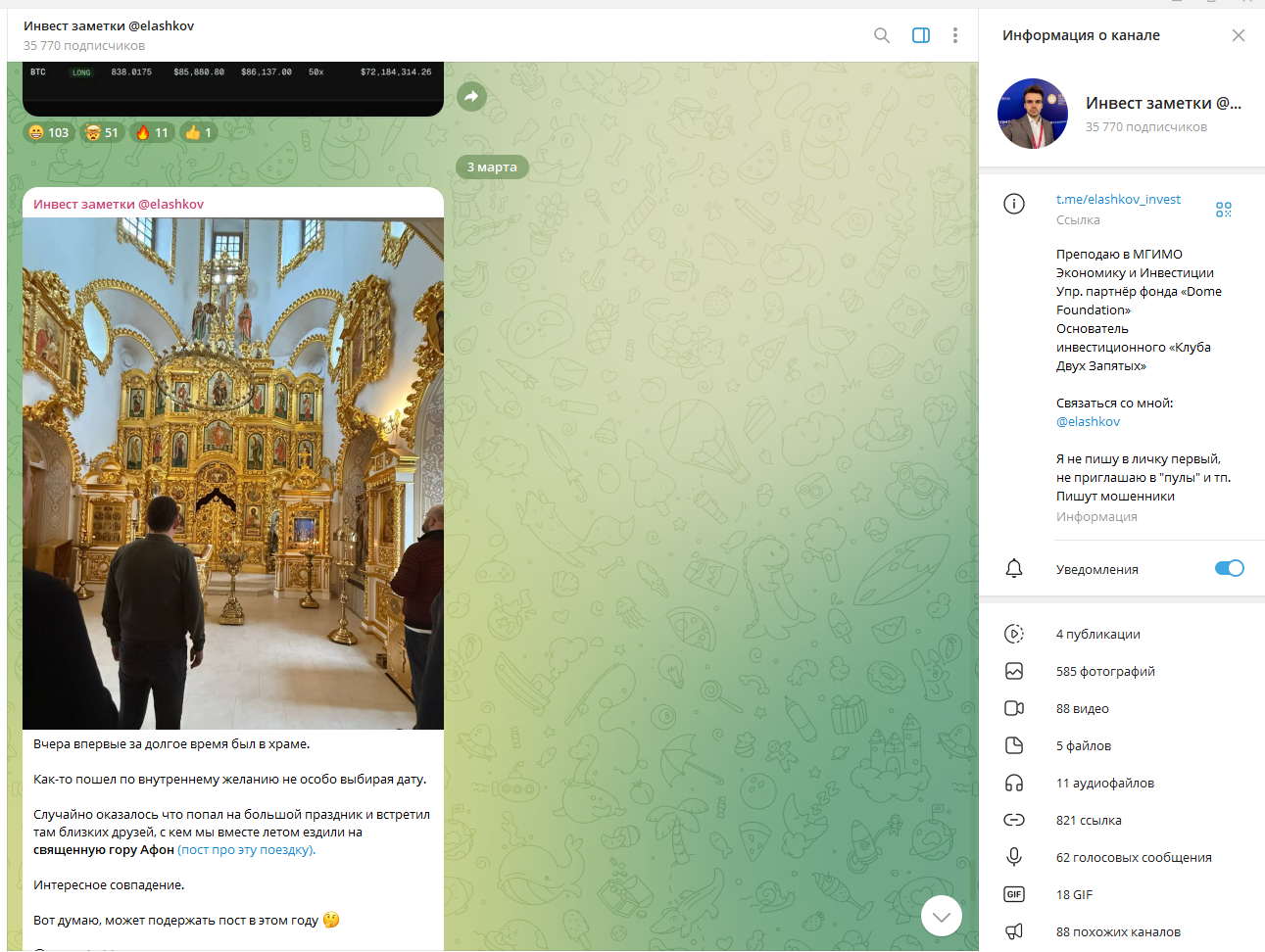
Task: Open the chat search magnifier icon
Action: click(882, 35)
